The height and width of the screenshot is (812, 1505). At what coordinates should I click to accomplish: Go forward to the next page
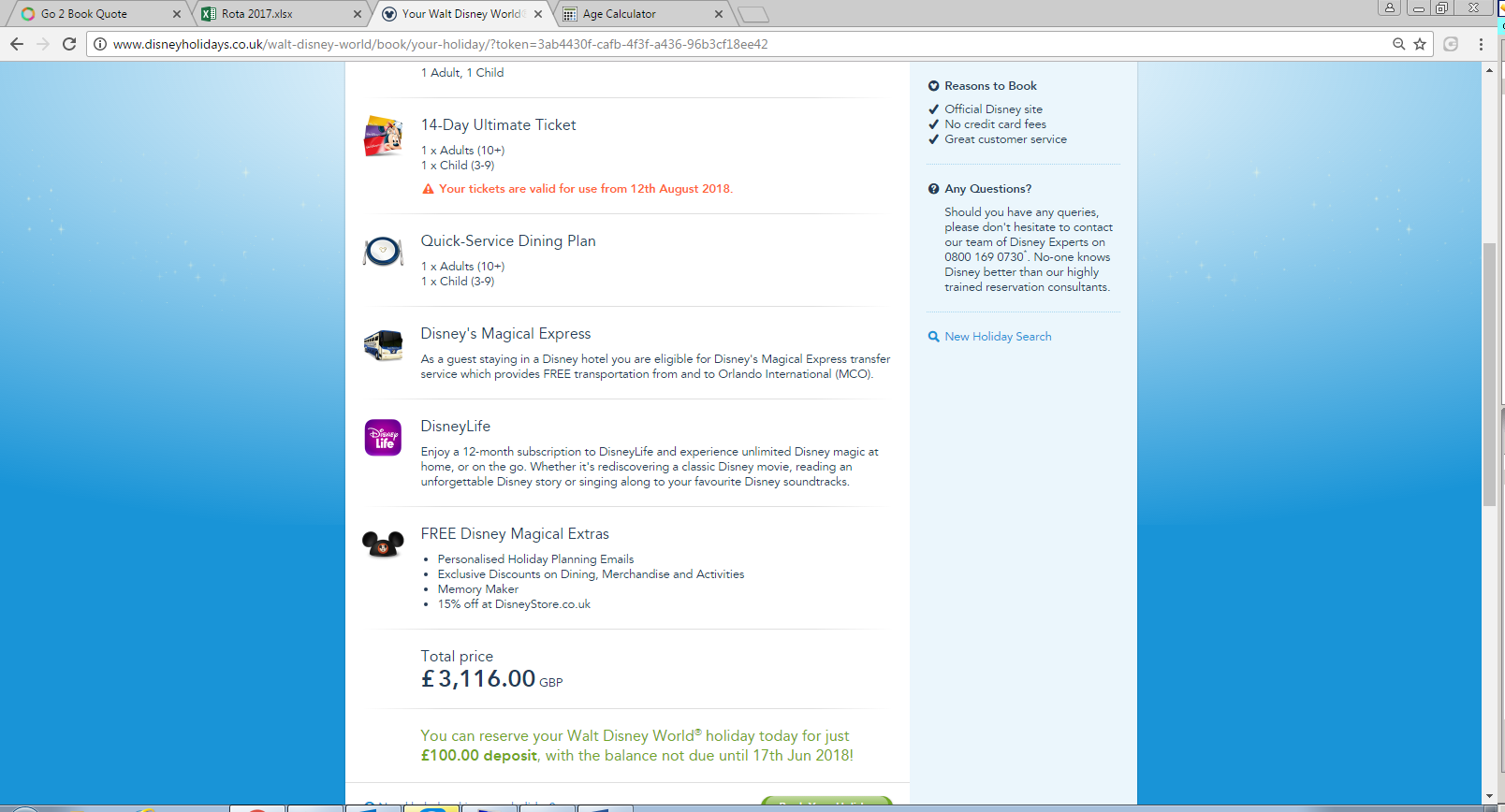pyautogui.click(x=43, y=44)
